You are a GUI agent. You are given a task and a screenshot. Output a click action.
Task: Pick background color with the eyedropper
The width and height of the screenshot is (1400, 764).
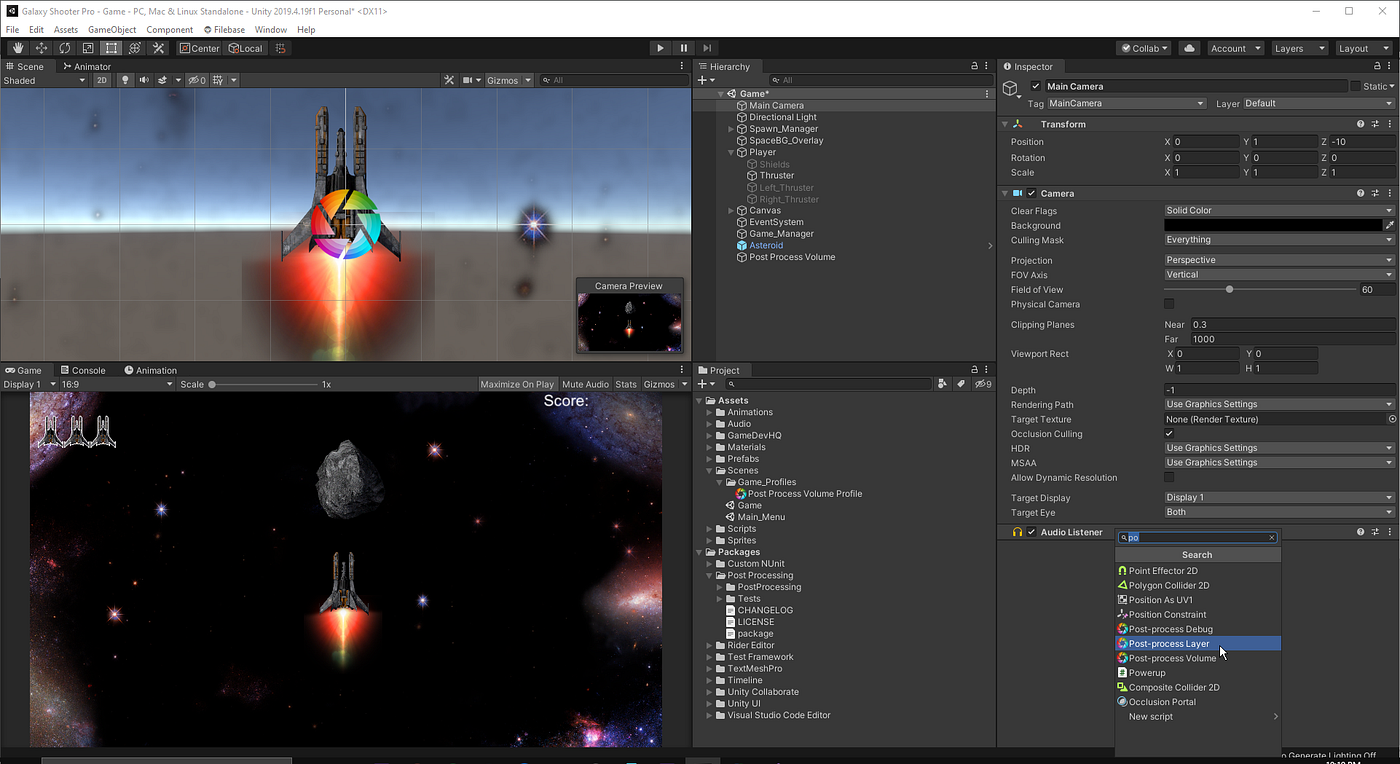pyautogui.click(x=1389, y=225)
